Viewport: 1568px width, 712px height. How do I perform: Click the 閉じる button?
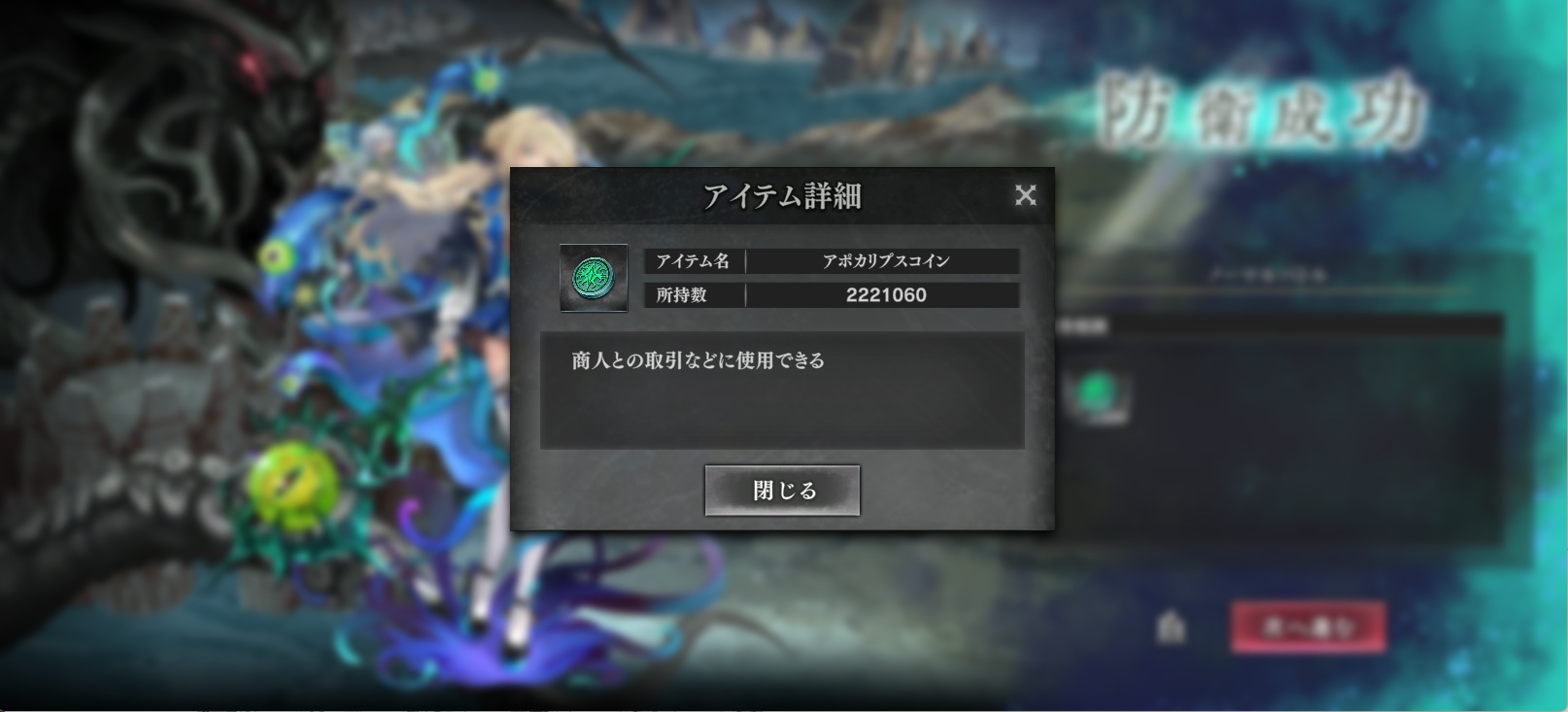tap(782, 491)
